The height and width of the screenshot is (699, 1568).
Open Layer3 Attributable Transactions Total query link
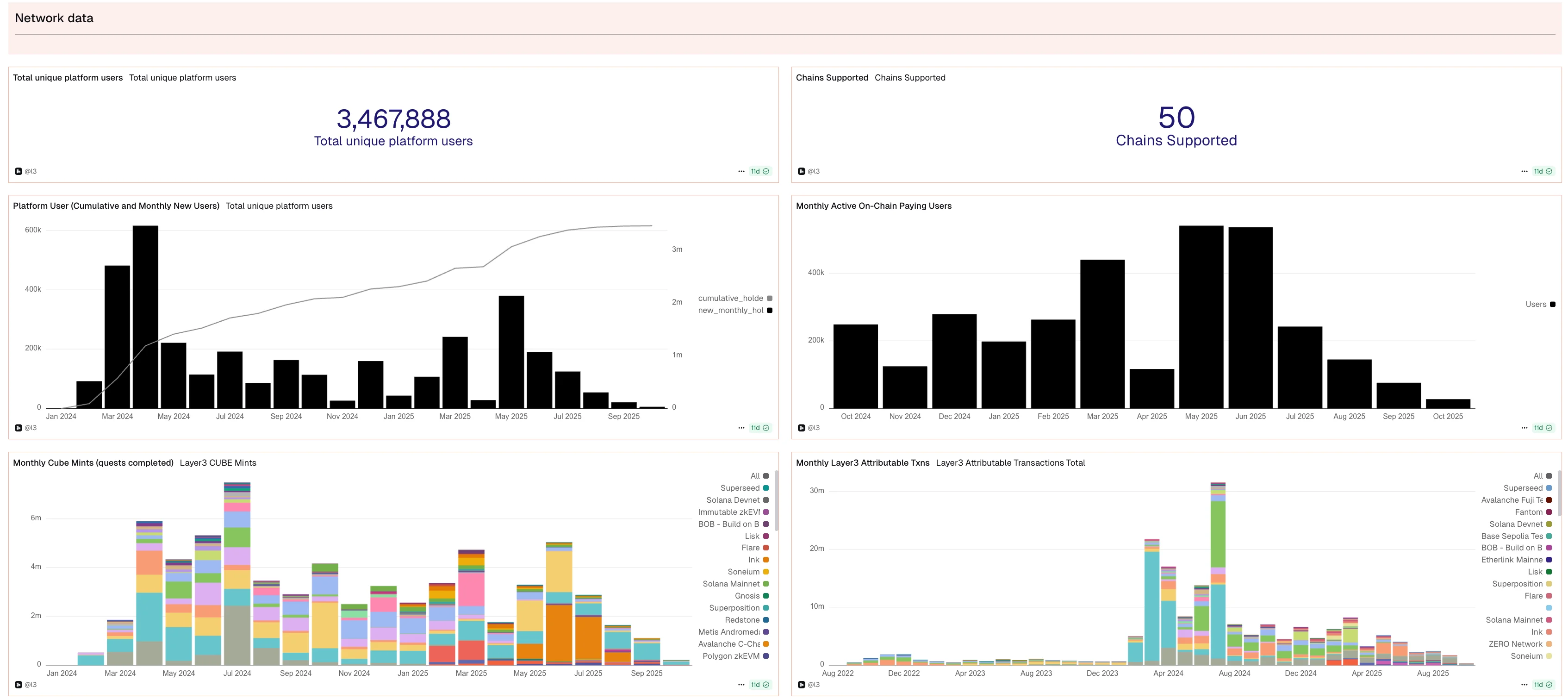(x=1010, y=463)
